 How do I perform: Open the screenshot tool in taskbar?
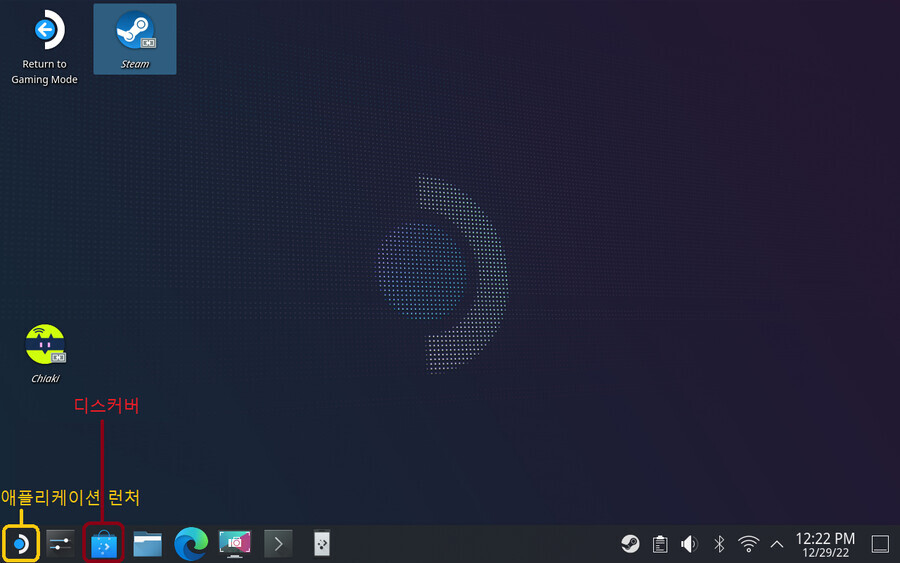tap(235, 544)
